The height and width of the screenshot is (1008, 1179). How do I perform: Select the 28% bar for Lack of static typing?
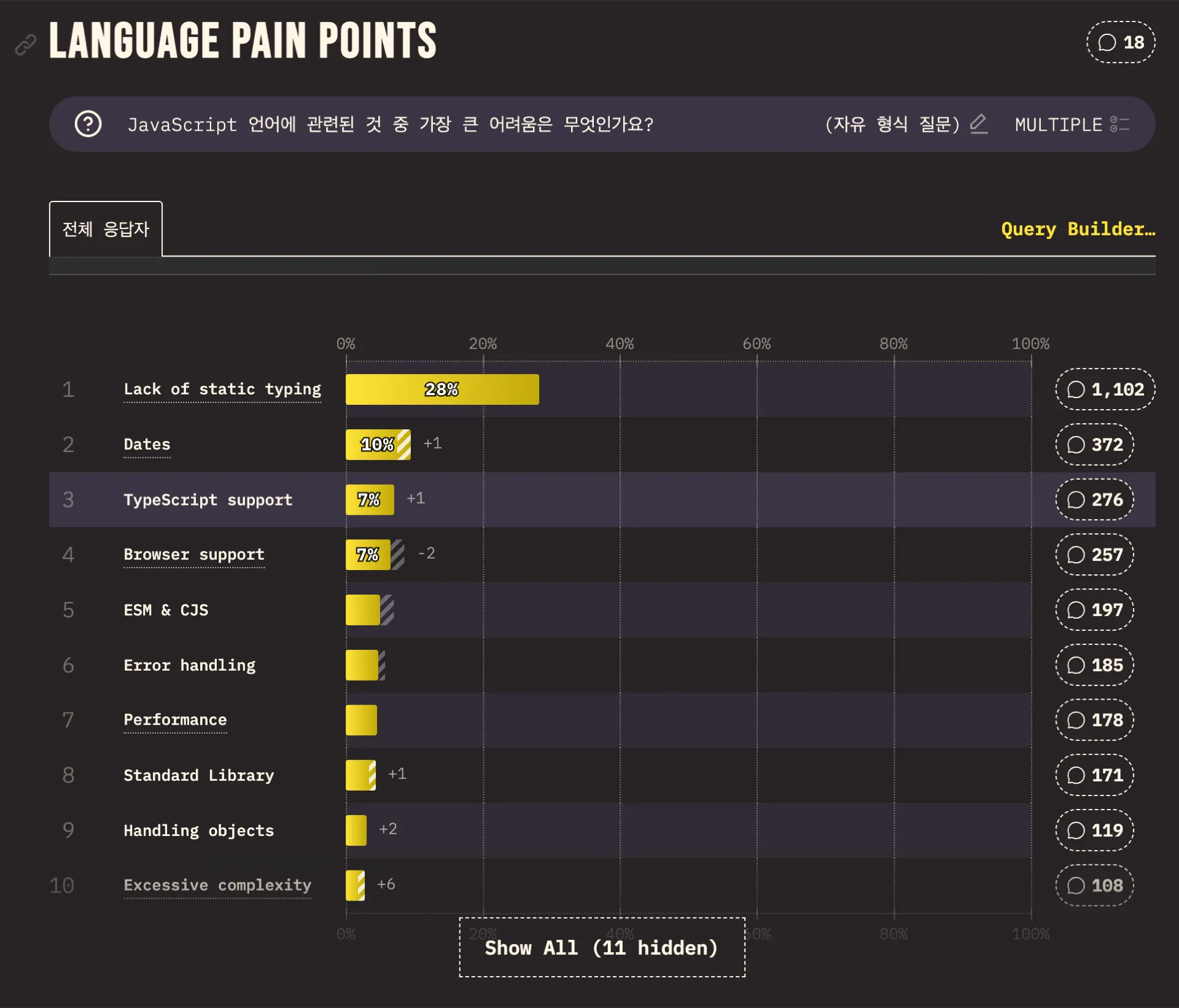point(442,389)
